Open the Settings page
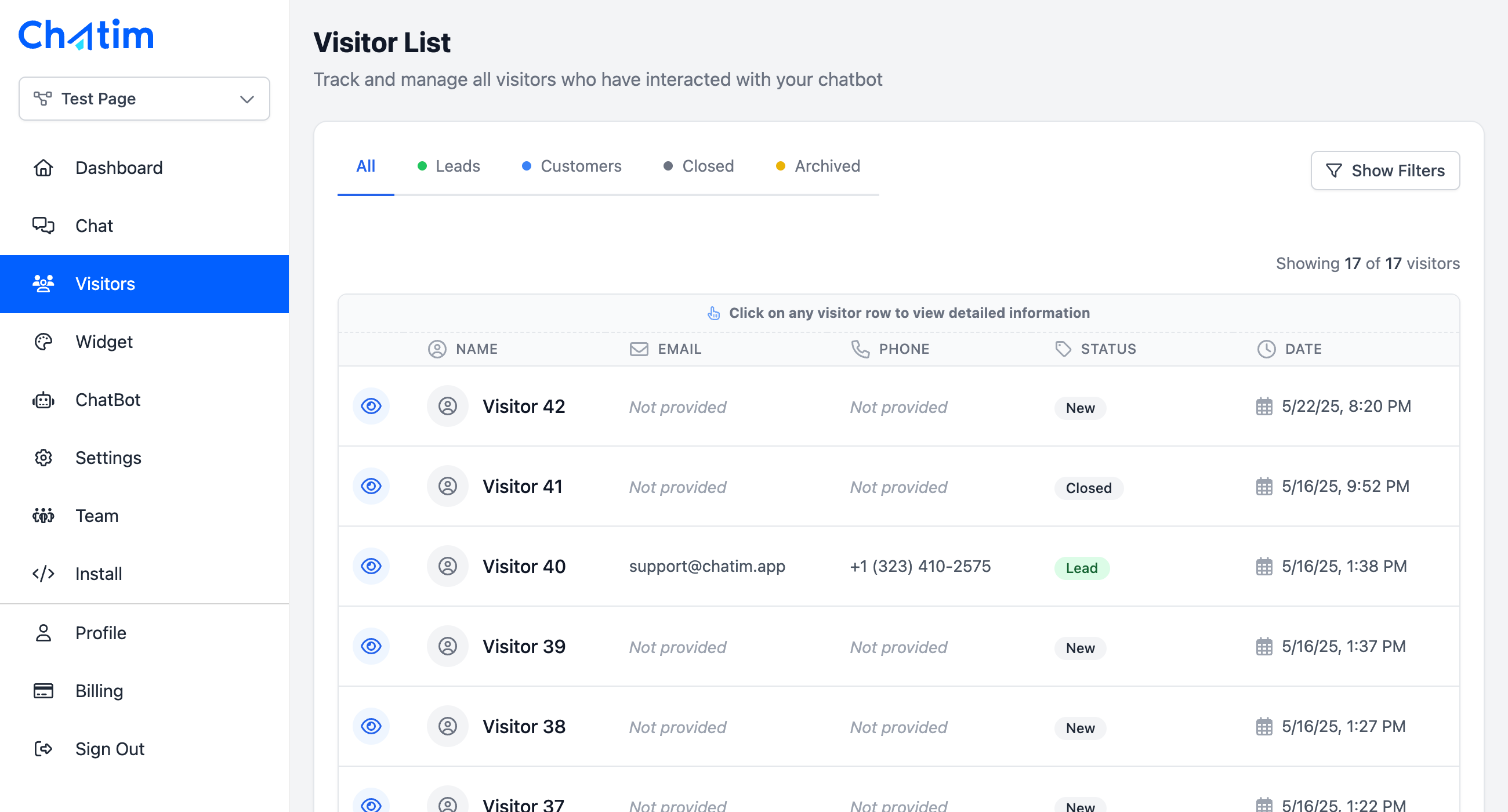The height and width of the screenshot is (812, 1508). [108, 458]
